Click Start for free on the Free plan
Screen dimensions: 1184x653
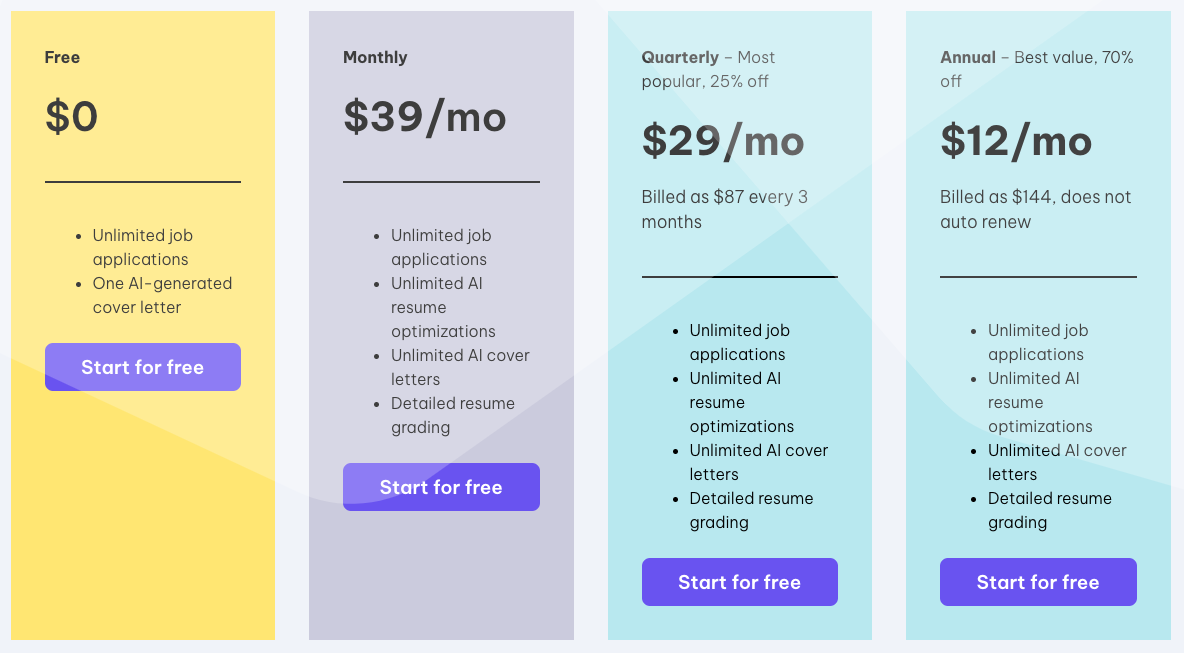[142, 367]
